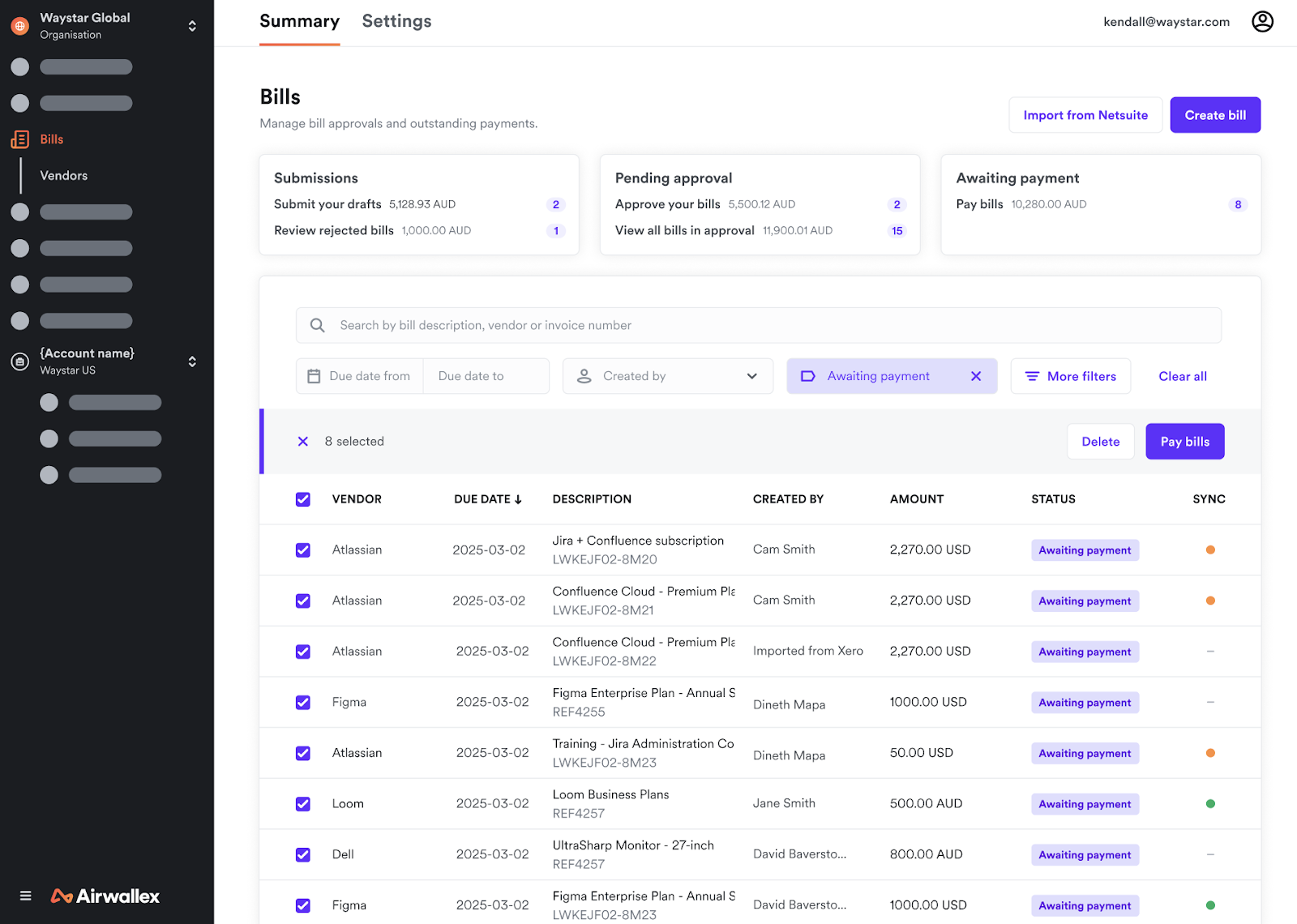Click the Pay bills button in selection bar
This screenshot has width=1297, height=924.
click(1185, 442)
